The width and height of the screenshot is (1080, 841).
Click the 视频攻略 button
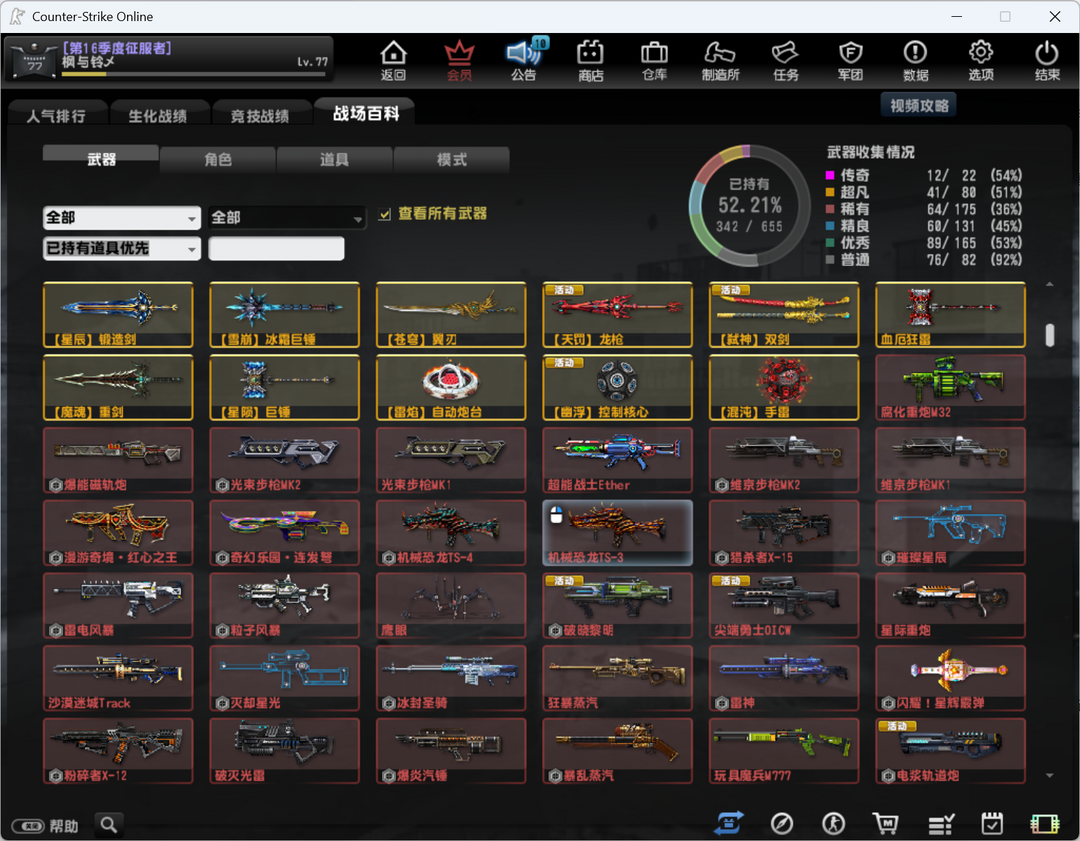pyautogui.click(x=919, y=105)
